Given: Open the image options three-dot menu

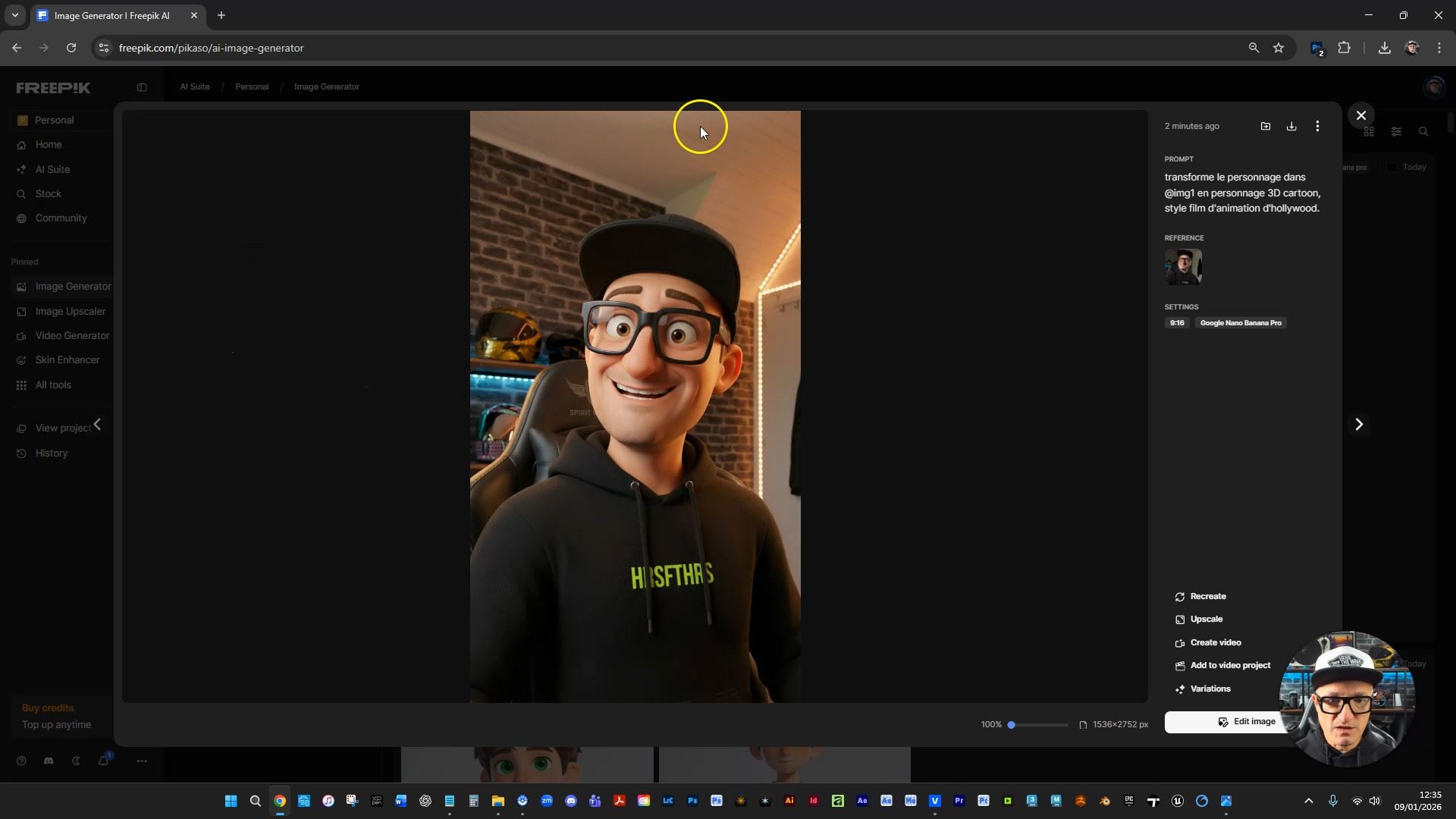Looking at the screenshot, I should pos(1317,126).
